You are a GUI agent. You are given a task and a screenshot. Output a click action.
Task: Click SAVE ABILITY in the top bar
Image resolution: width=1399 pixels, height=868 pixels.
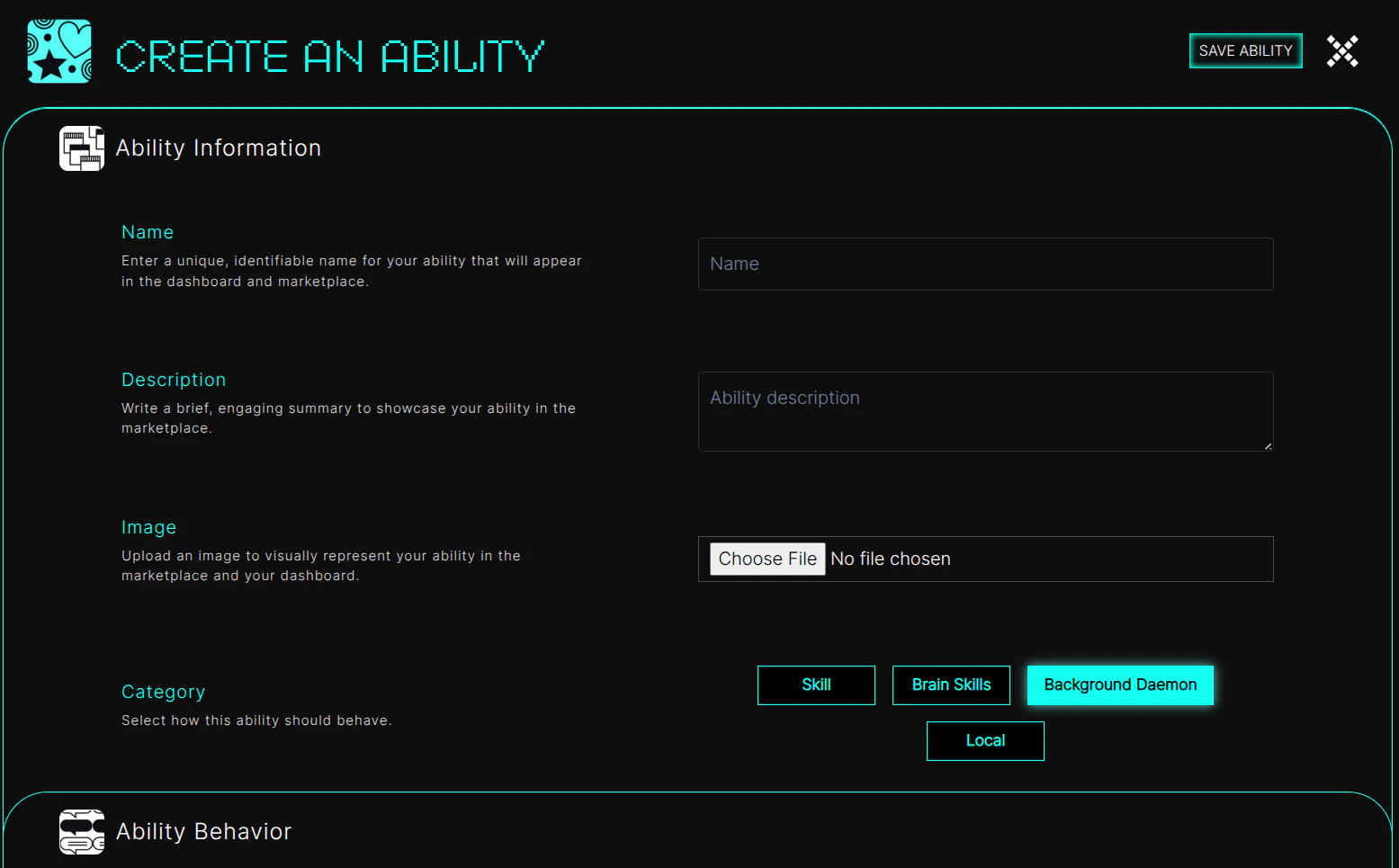click(x=1245, y=50)
